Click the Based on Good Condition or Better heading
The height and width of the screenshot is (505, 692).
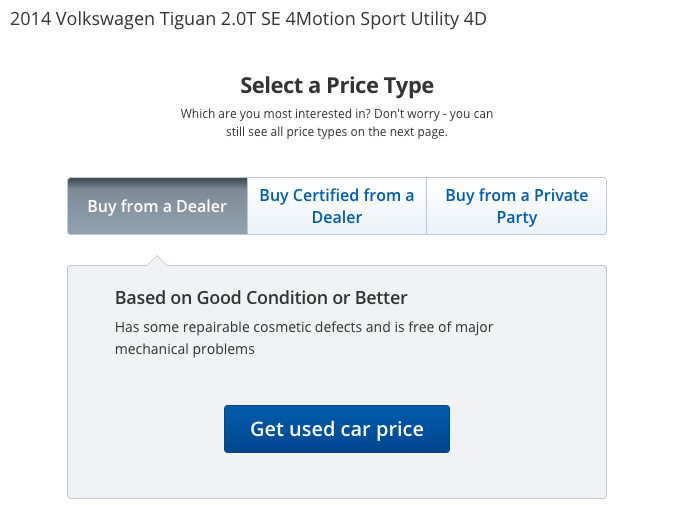coord(261,298)
